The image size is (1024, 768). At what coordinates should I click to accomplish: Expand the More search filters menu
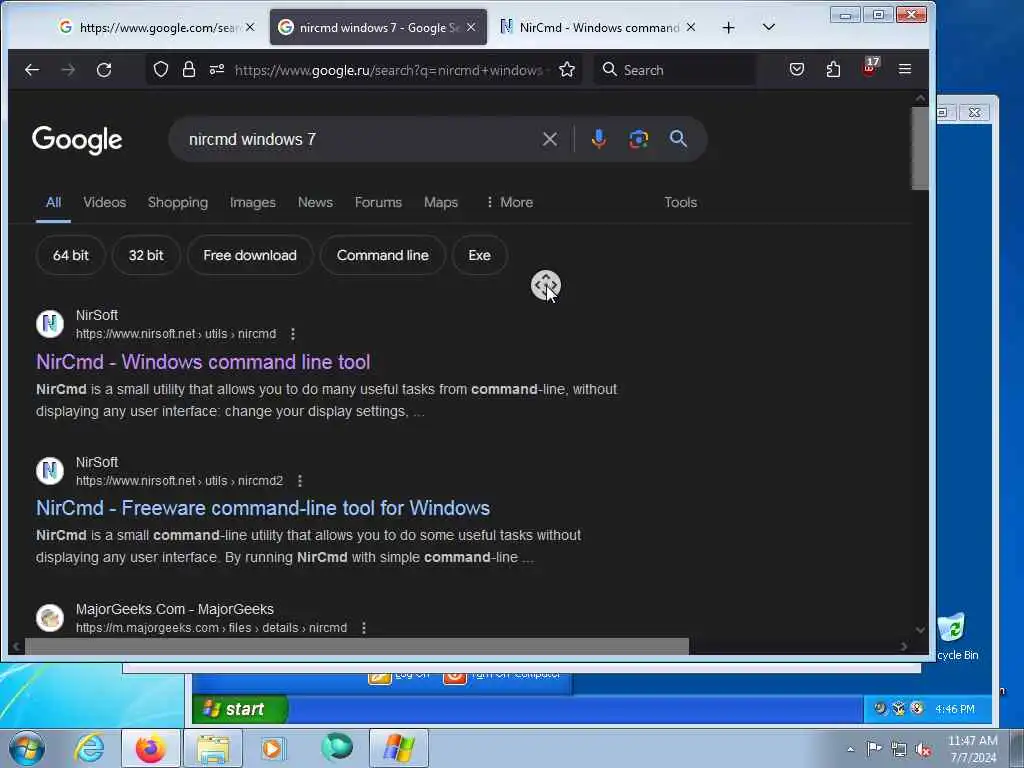pyautogui.click(x=509, y=202)
